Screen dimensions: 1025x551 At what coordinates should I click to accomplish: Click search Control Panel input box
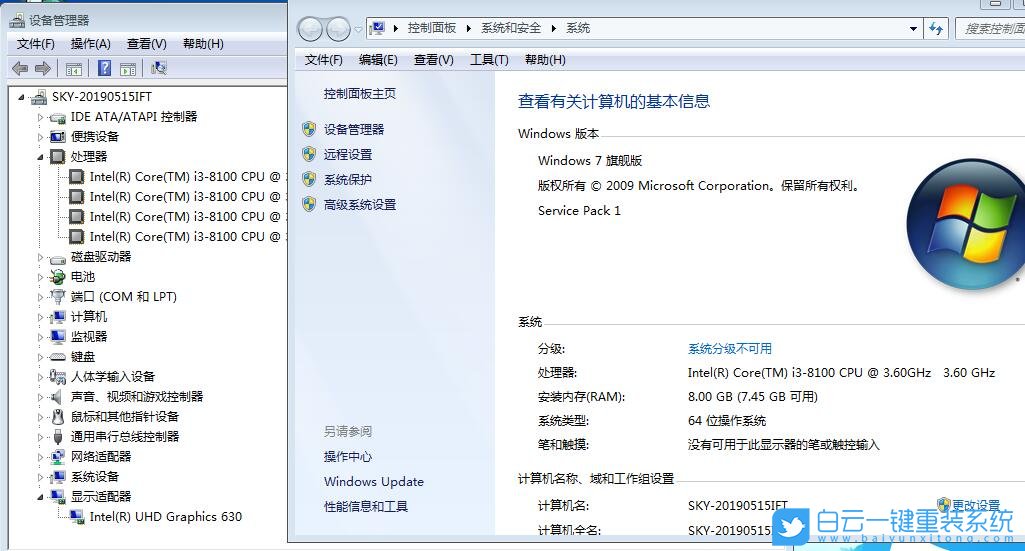click(x=990, y=28)
